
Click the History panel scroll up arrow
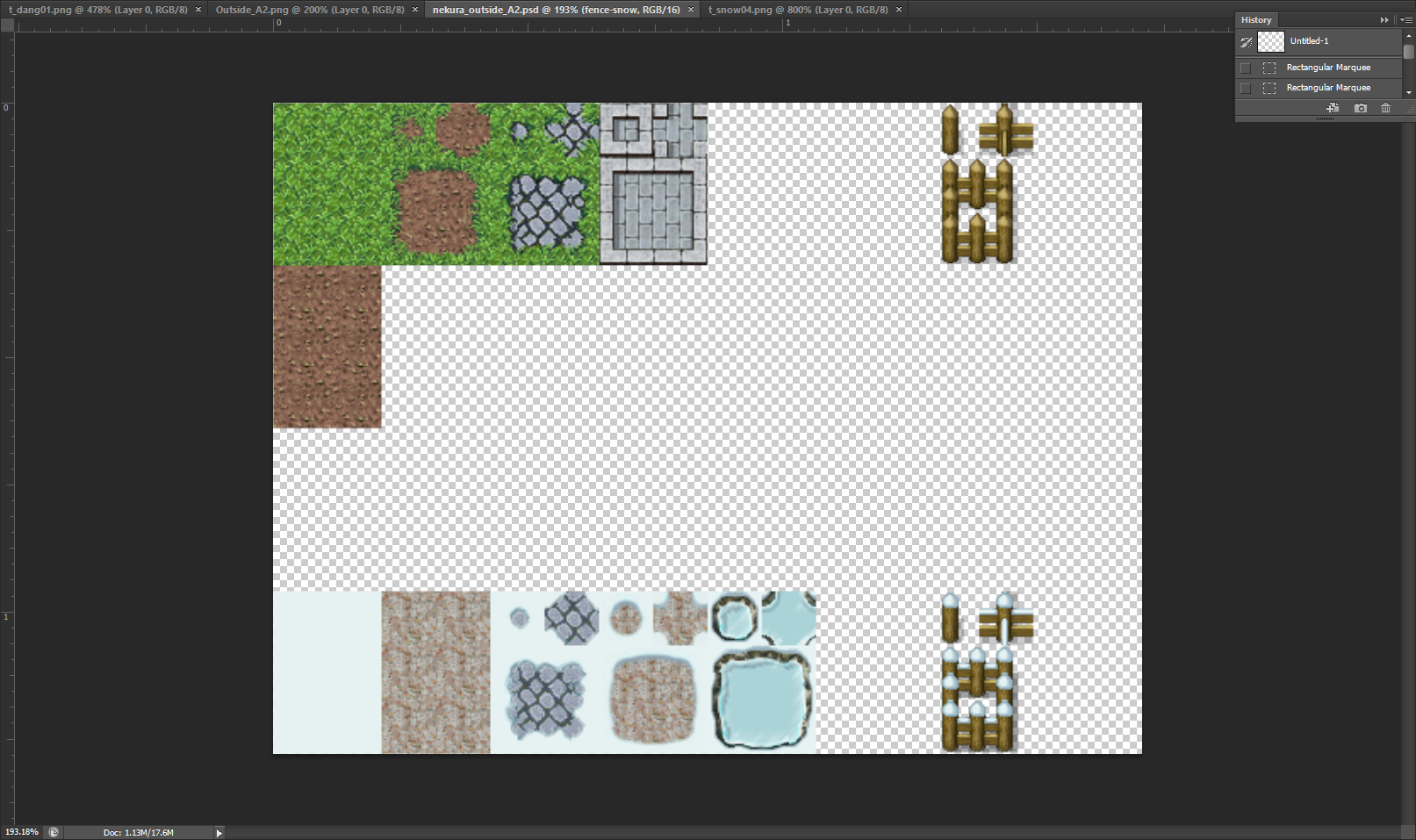1408,36
